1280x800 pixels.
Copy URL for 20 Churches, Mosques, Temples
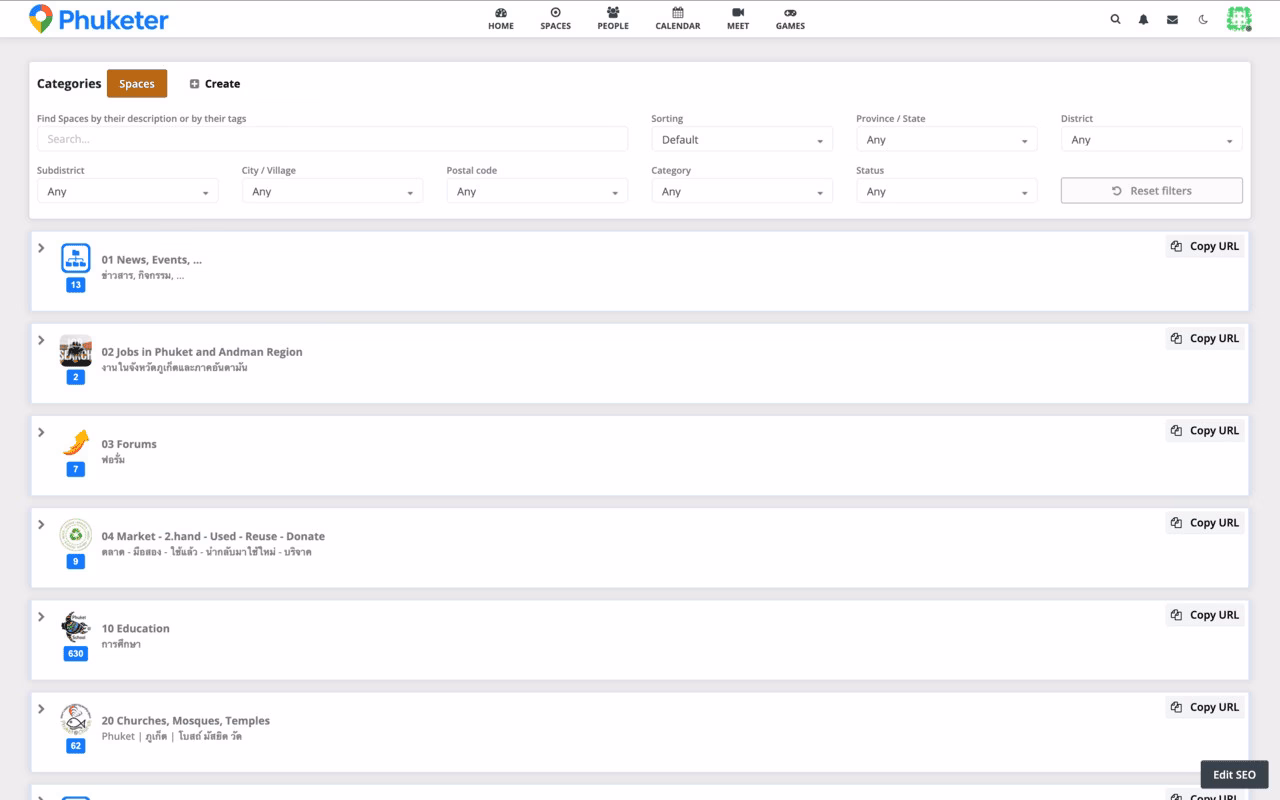click(x=1205, y=707)
